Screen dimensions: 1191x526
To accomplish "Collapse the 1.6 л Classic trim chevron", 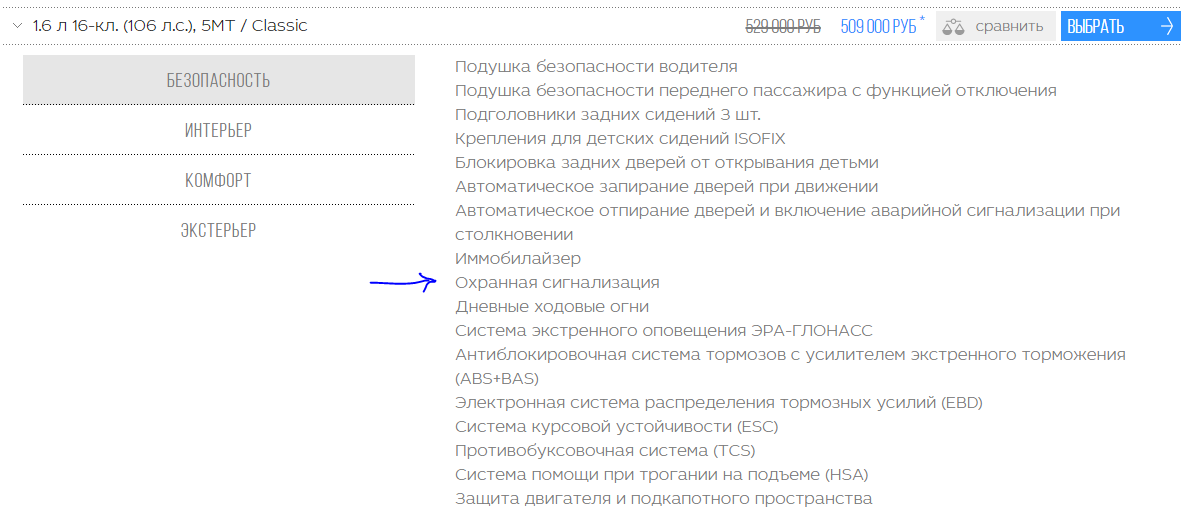I will click(x=17, y=26).
